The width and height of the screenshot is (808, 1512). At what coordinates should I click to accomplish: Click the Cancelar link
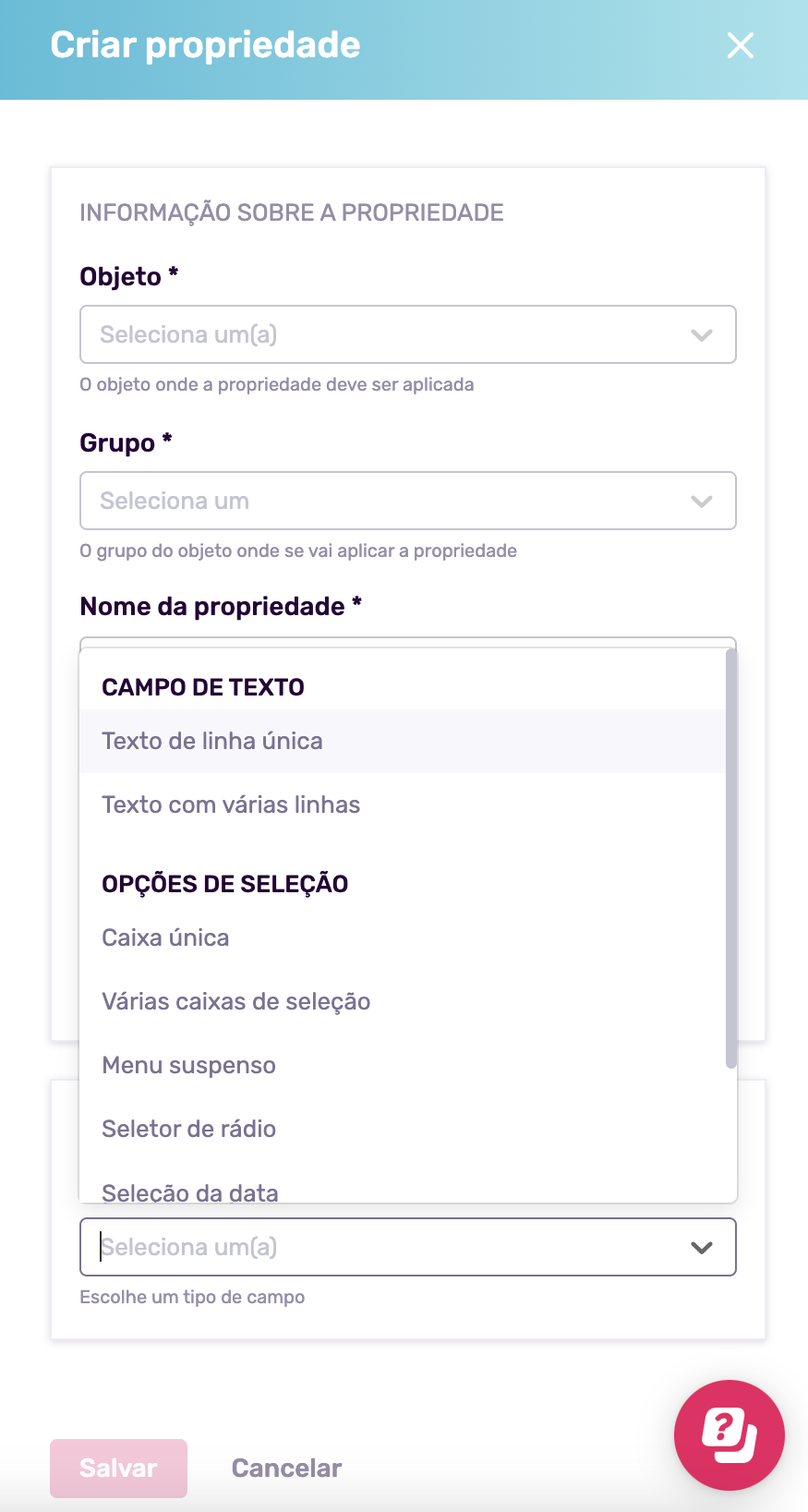pos(286,1468)
